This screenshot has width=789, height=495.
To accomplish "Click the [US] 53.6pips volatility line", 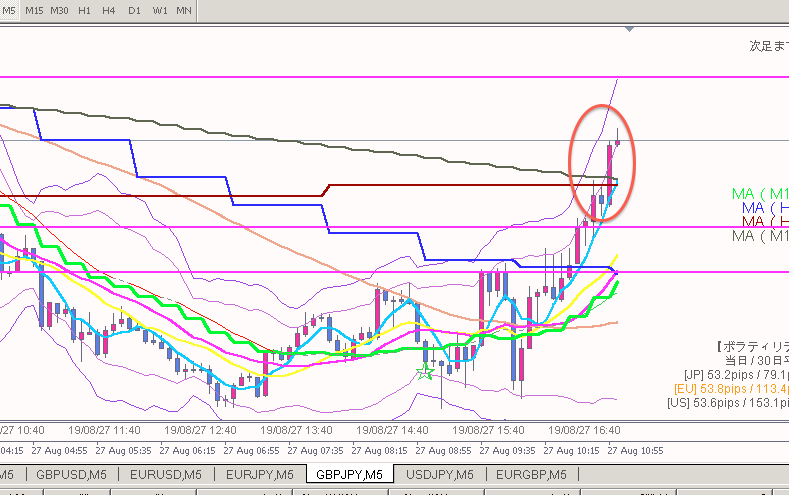I will (x=728, y=403).
